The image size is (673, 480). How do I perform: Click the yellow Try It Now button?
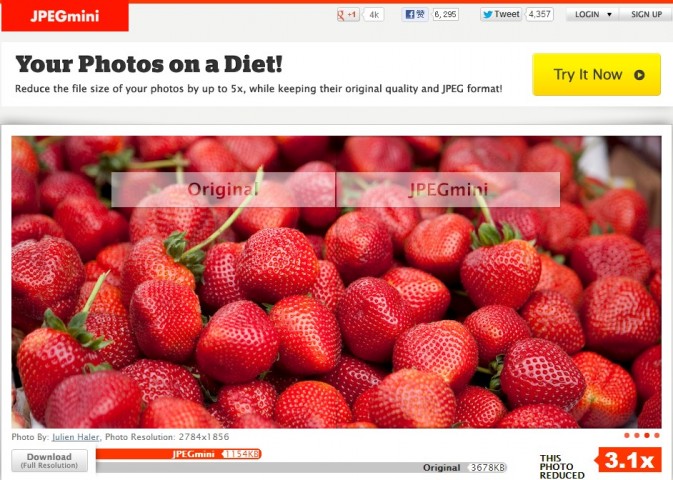(596, 74)
